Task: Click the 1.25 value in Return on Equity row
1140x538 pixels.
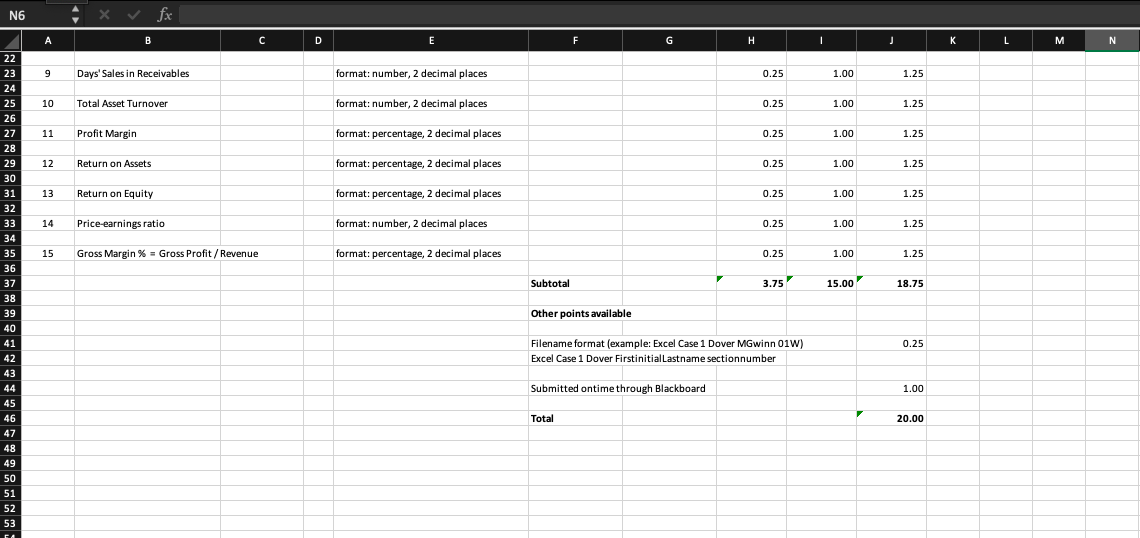Action: (x=892, y=193)
